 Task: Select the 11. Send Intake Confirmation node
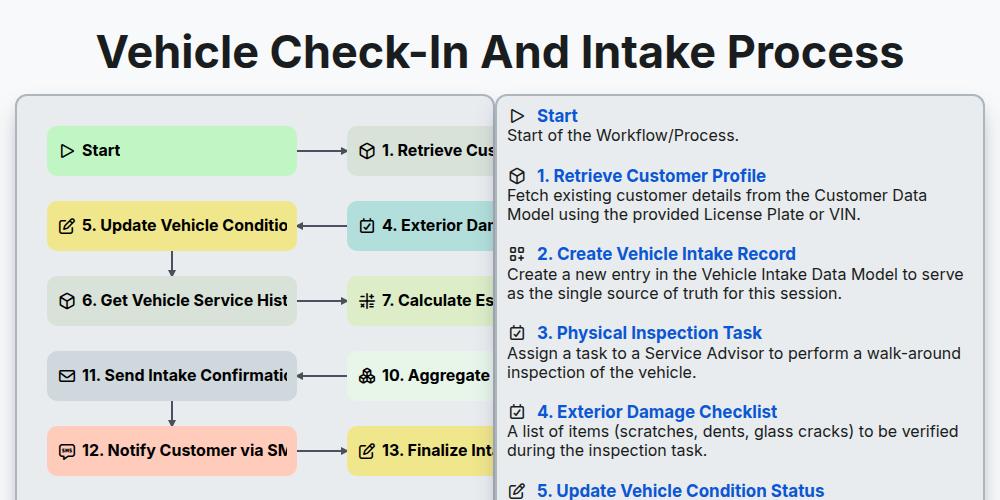point(172,376)
